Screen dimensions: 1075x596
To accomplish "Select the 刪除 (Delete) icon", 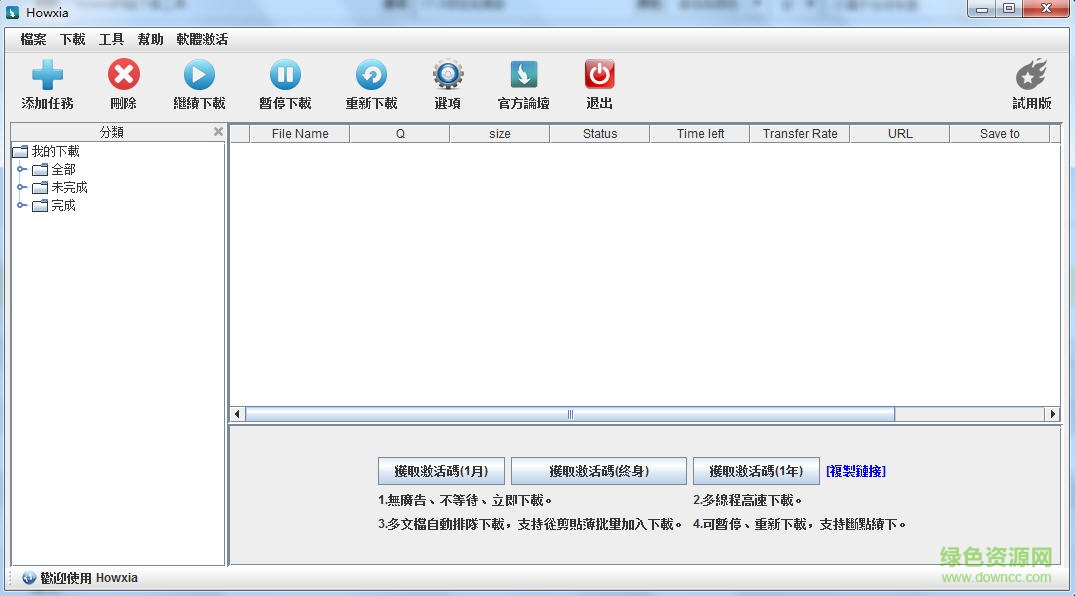I will (122, 82).
